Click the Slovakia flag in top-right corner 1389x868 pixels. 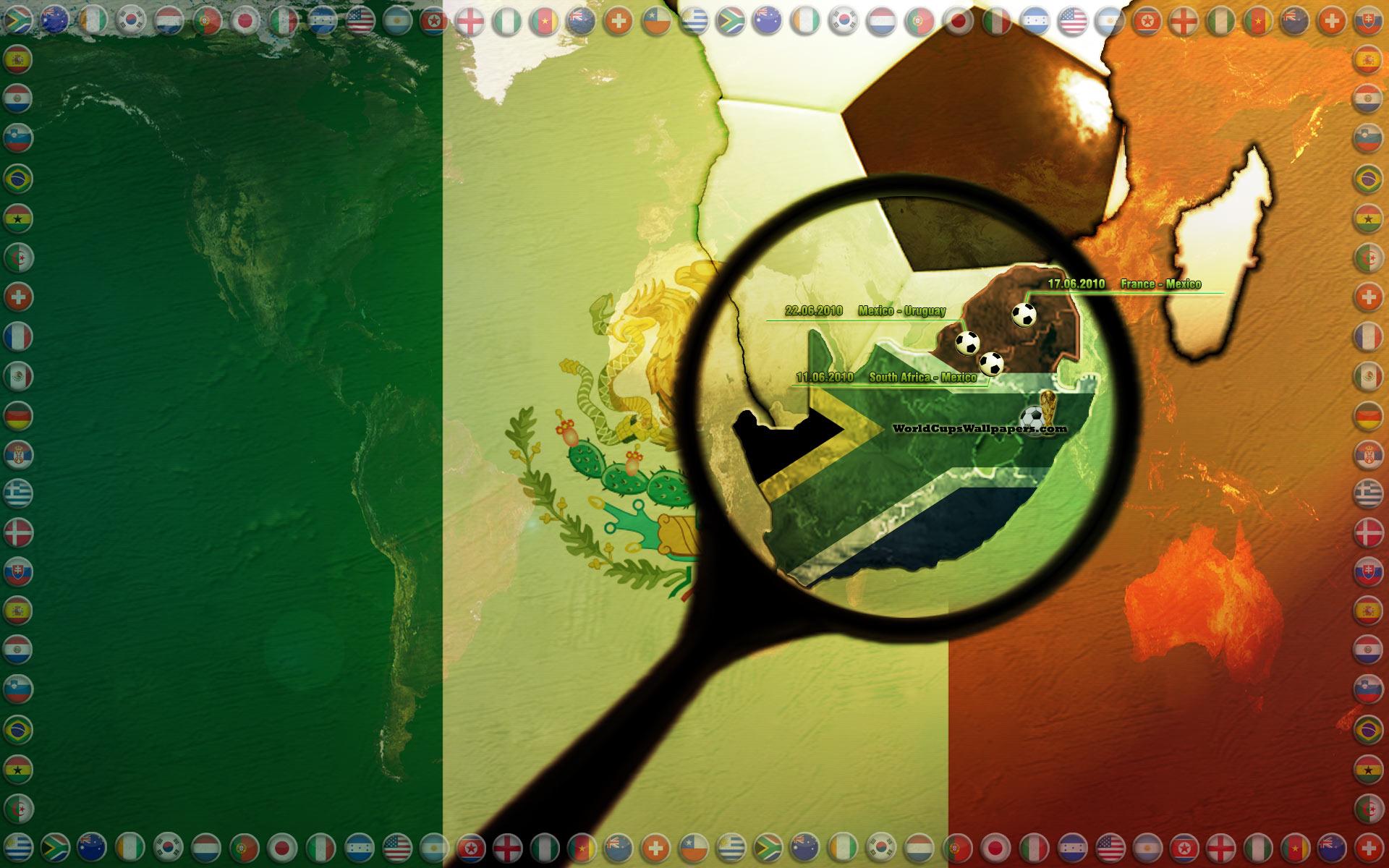[x=1367, y=20]
